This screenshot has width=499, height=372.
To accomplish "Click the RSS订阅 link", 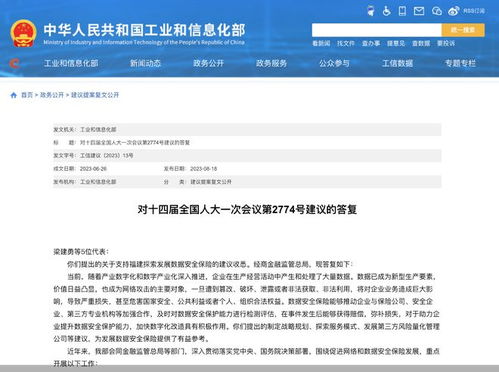I will [x=474, y=11].
